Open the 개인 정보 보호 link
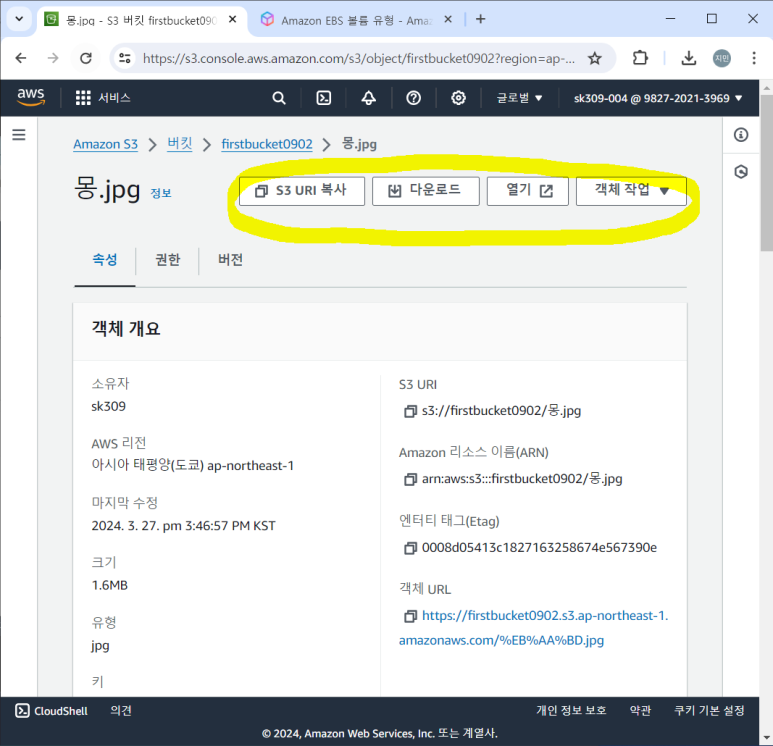The height and width of the screenshot is (746, 773). coord(571,710)
